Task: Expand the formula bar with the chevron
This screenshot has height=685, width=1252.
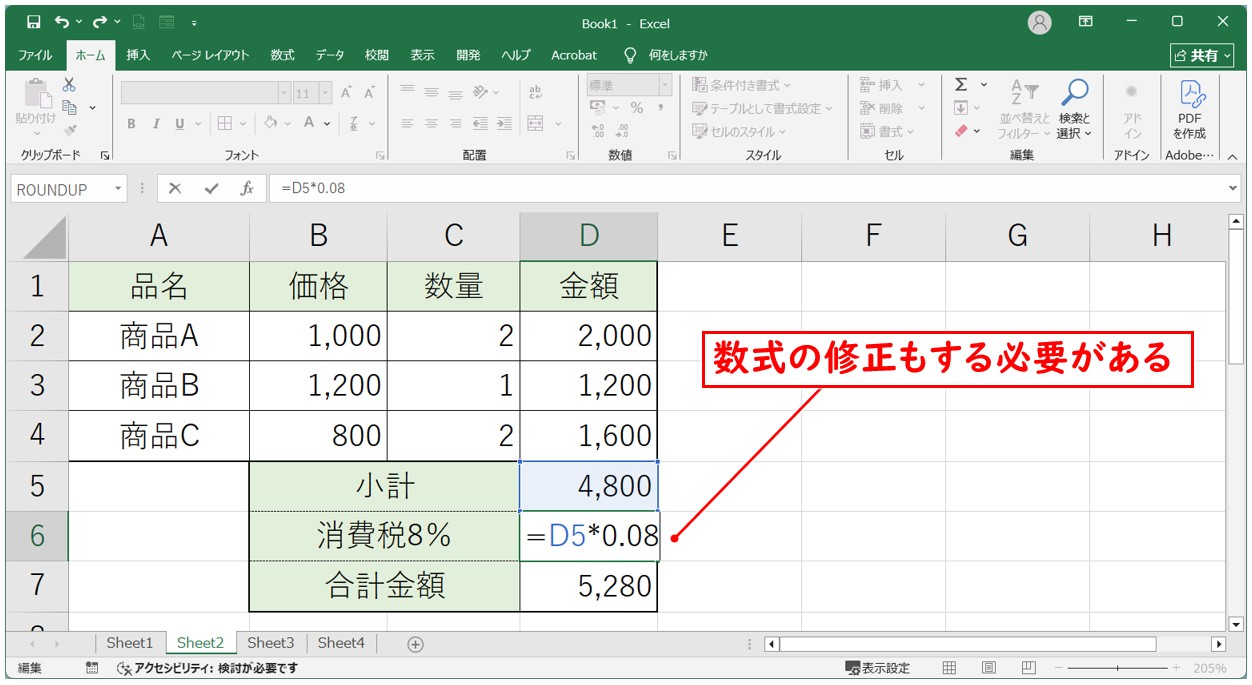Action: [x=1232, y=188]
